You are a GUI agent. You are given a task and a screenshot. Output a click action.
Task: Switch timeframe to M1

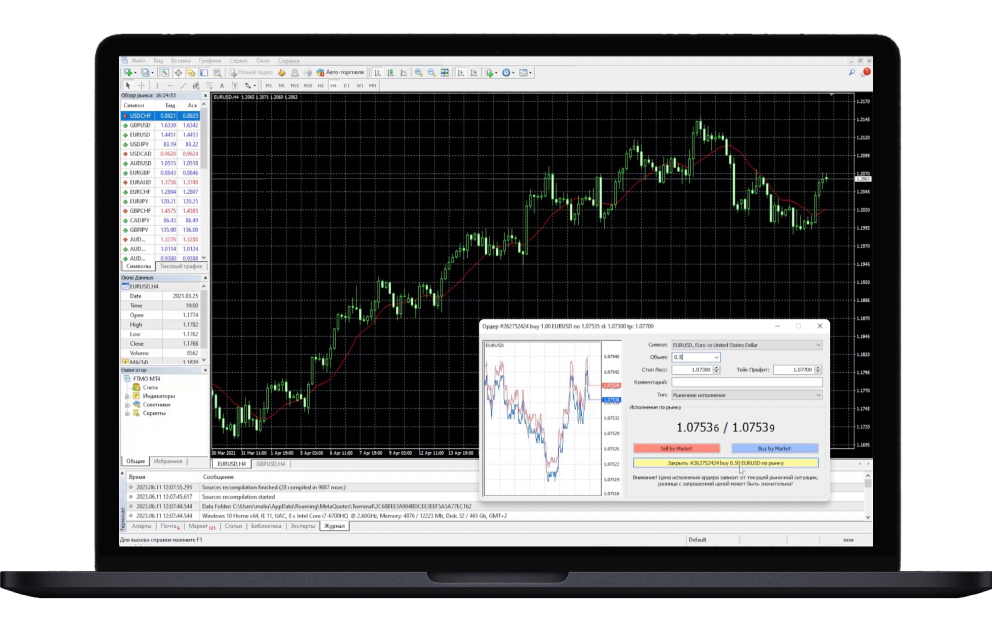coord(269,85)
